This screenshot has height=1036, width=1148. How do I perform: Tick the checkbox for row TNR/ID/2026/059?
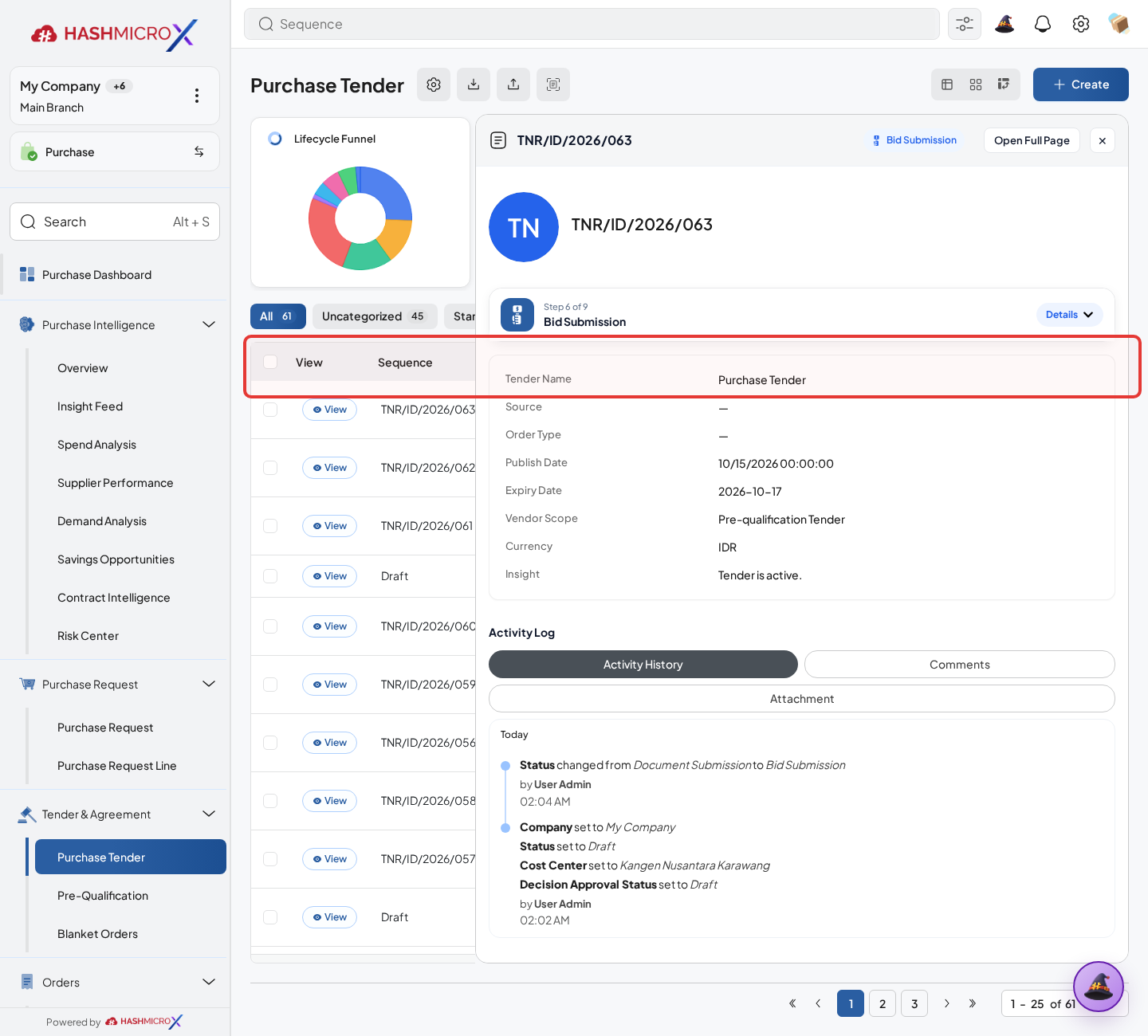270,685
